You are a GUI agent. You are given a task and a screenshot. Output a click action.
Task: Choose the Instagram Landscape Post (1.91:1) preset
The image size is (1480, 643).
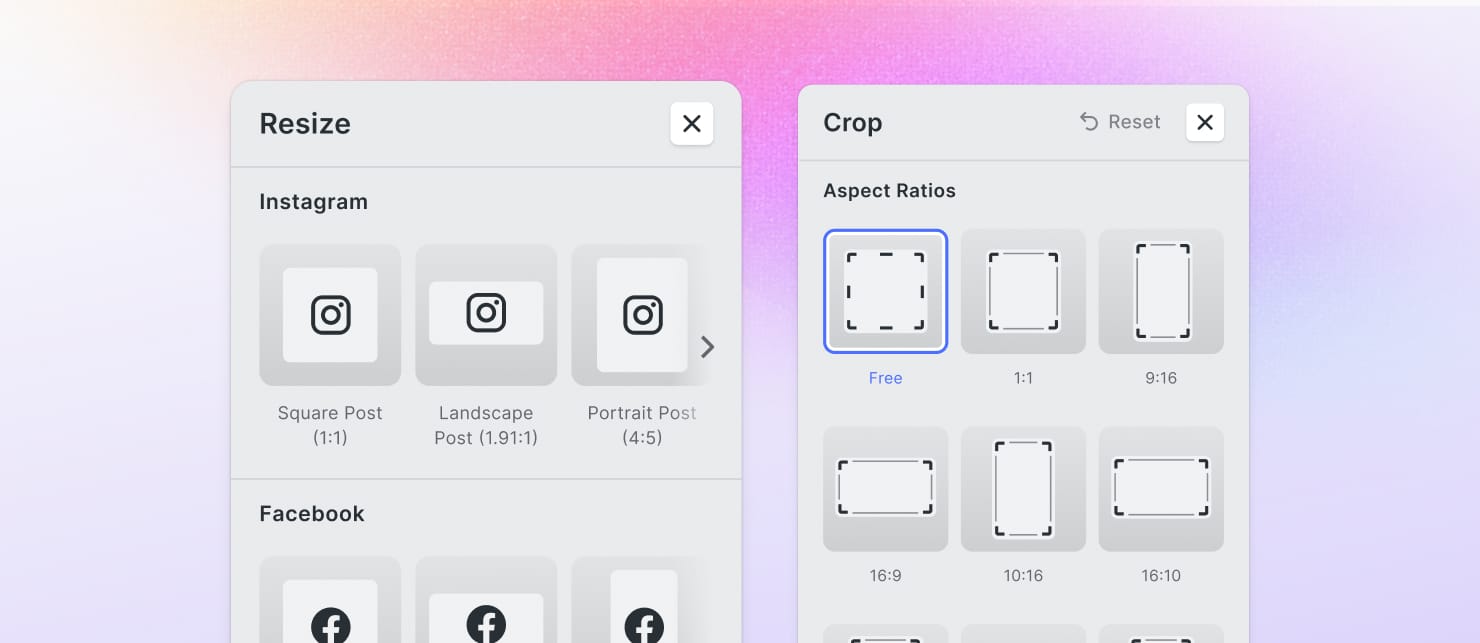pyautogui.click(x=486, y=315)
